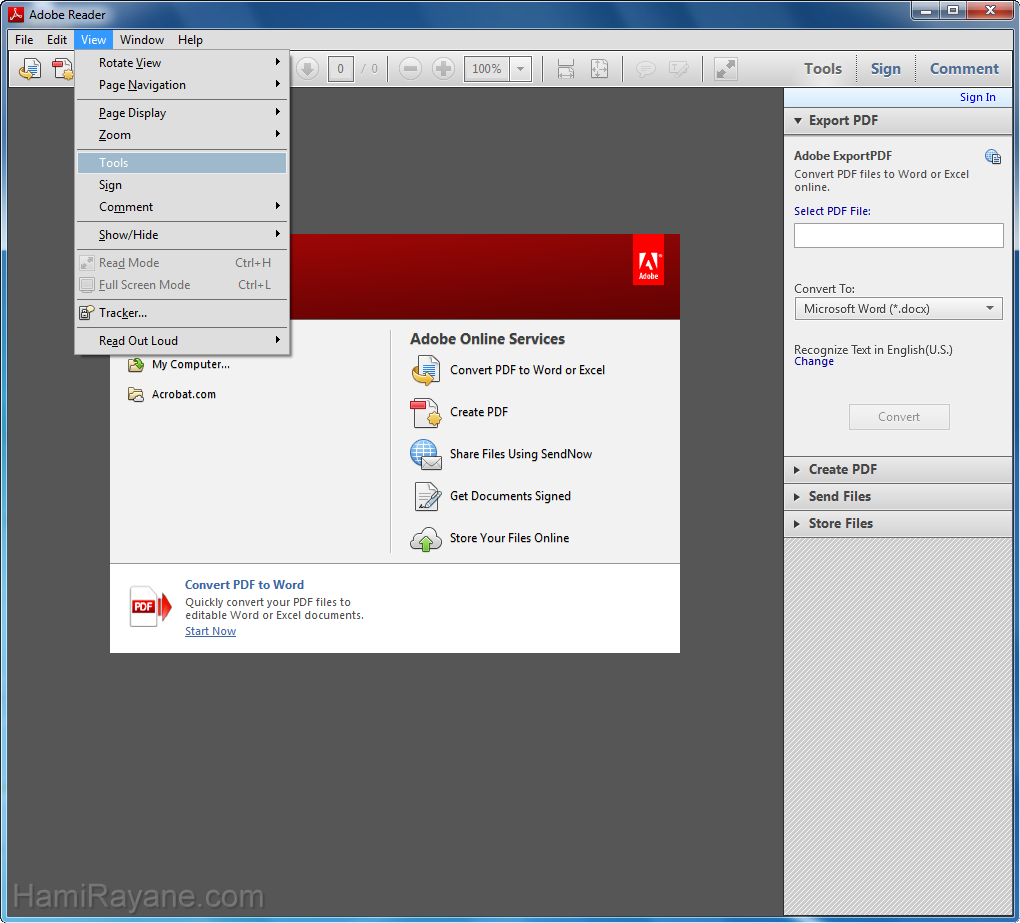Go to next page arrow icon
This screenshot has height=923, width=1020.
[307, 68]
